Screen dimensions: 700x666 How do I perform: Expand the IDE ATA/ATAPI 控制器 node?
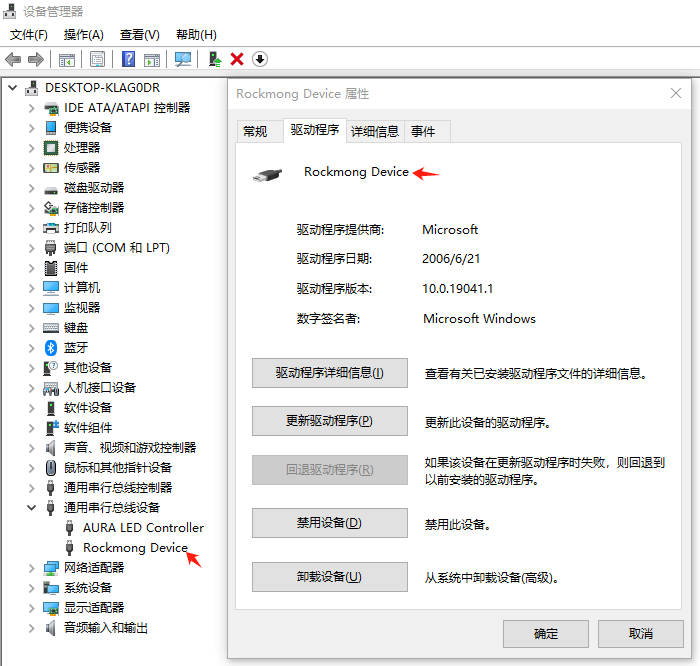click(31, 108)
